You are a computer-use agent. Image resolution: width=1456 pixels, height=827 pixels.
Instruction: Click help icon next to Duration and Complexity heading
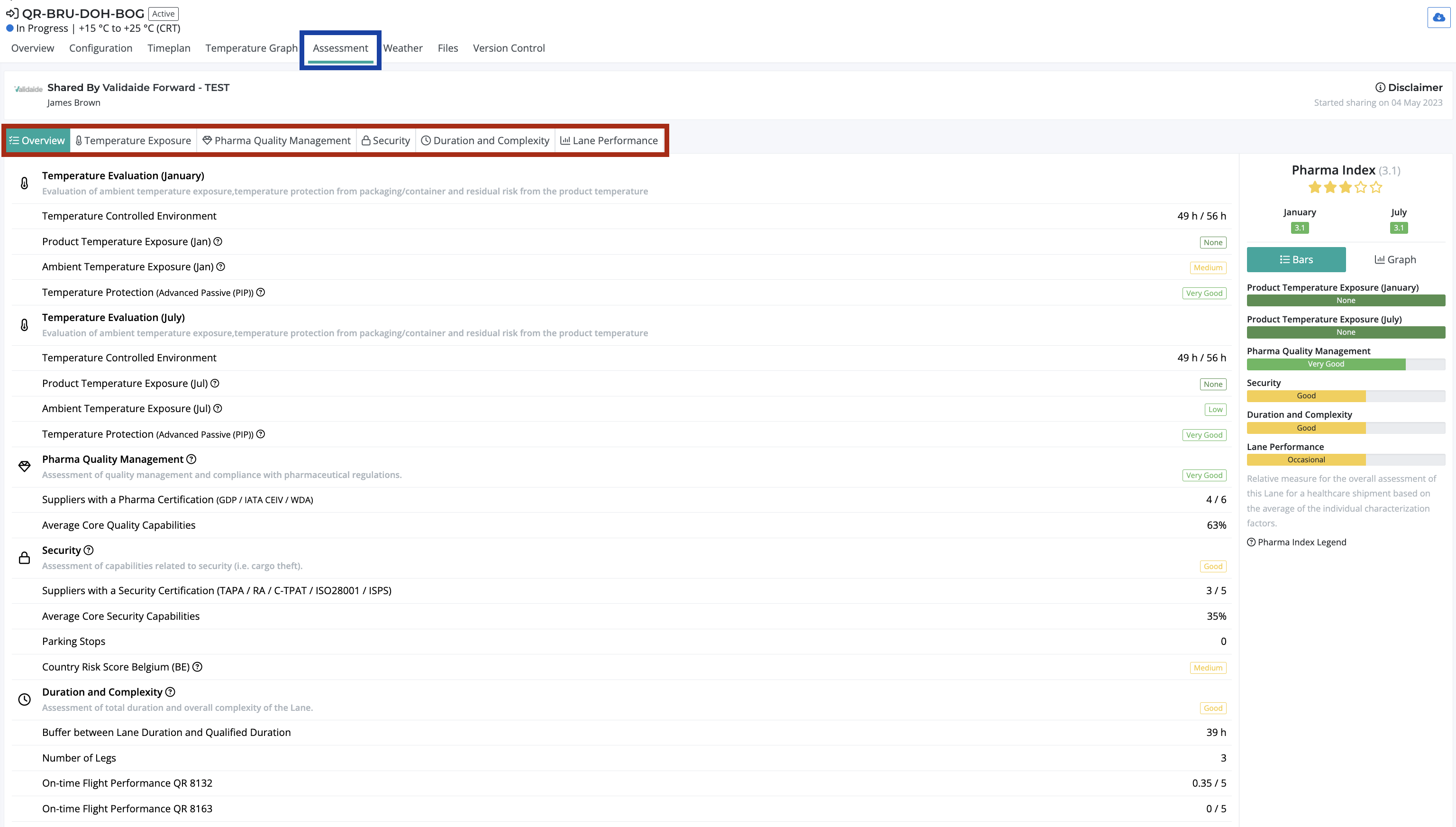tap(170, 692)
